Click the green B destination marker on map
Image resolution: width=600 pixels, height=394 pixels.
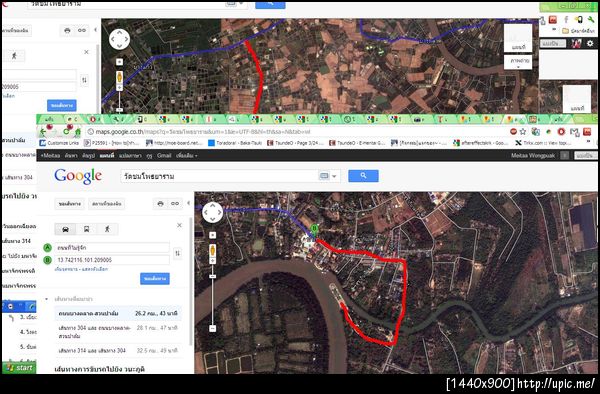(314, 230)
